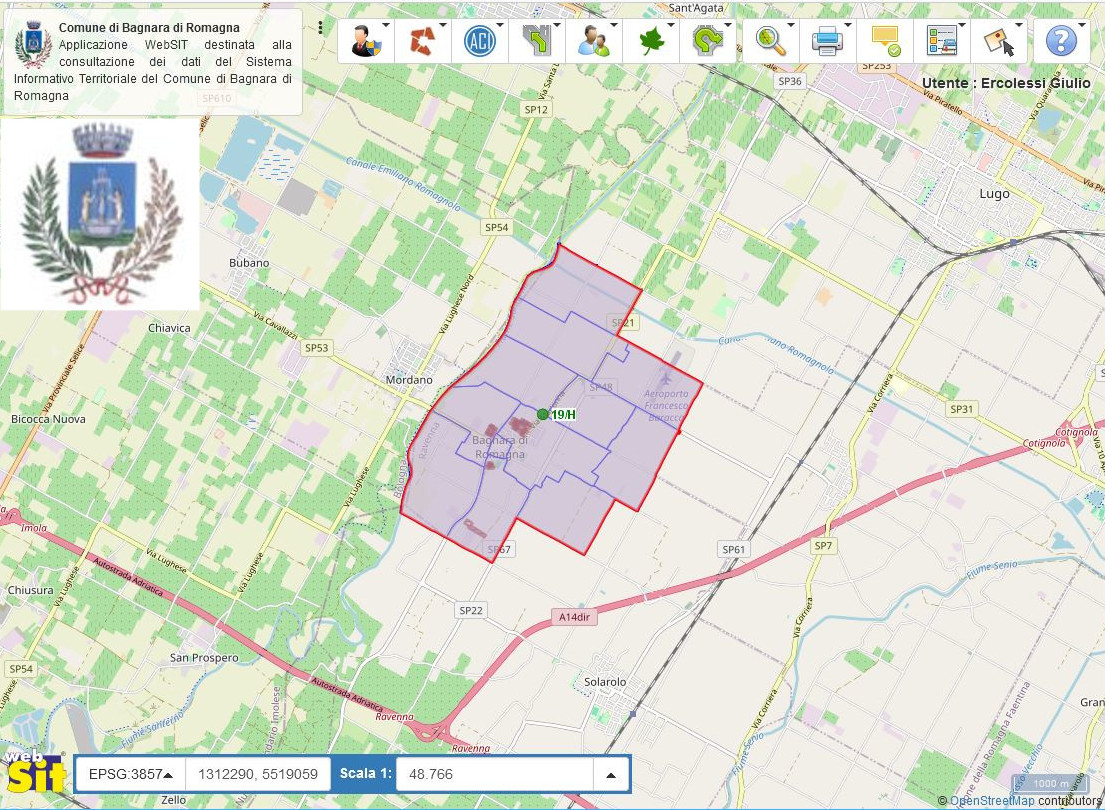Open the scale list arrow

pyautogui.click(x=611, y=774)
